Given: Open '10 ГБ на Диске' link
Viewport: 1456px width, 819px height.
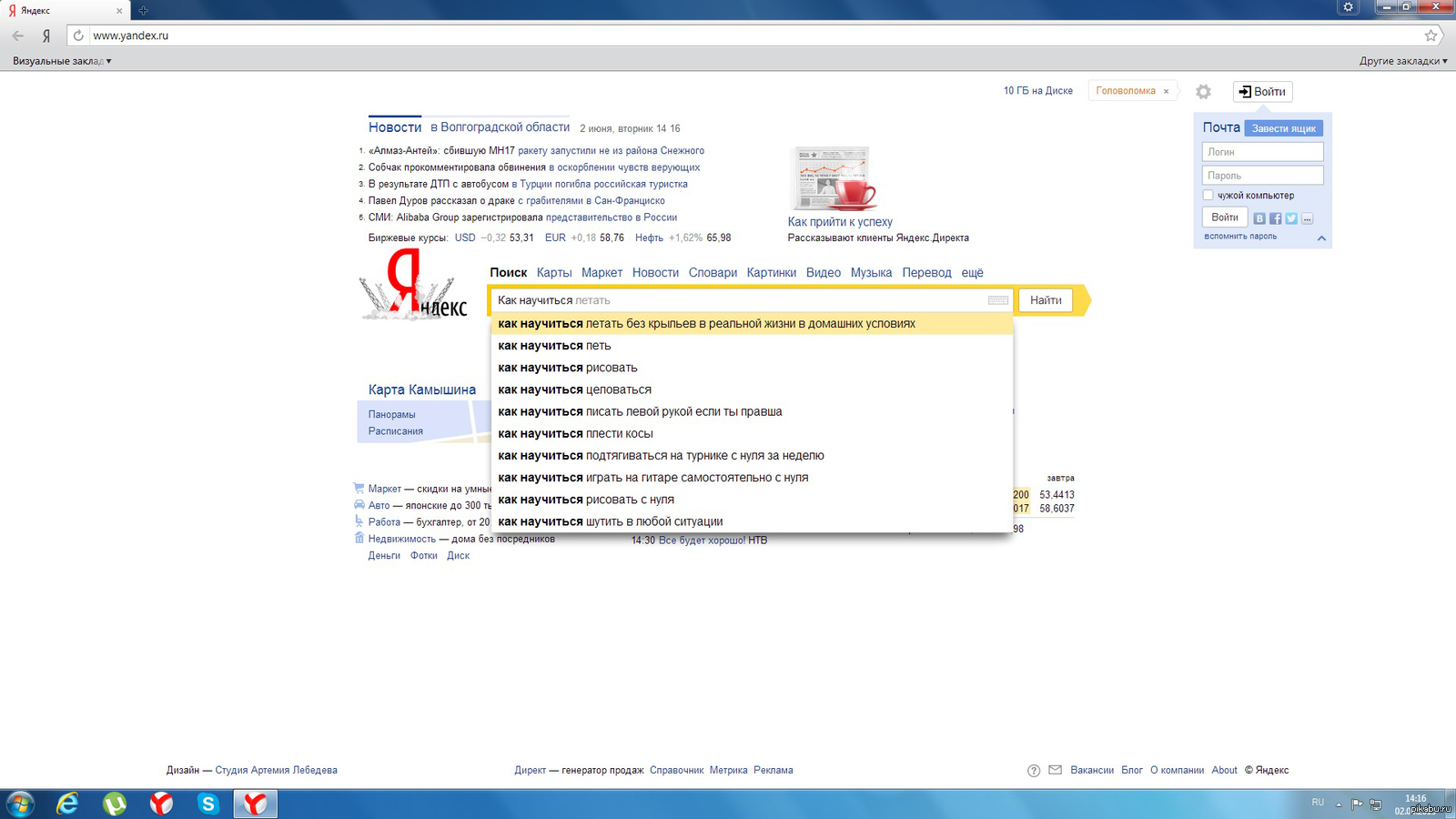Looking at the screenshot, I should [1037, 91].
